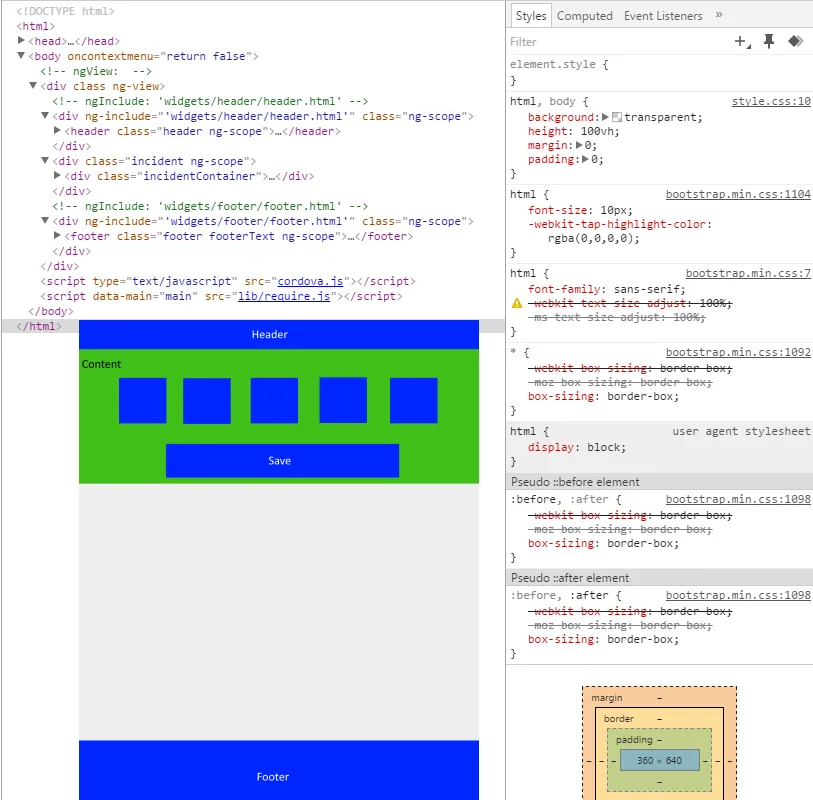Expand the margin shorthand property triangle

point(579,145)
